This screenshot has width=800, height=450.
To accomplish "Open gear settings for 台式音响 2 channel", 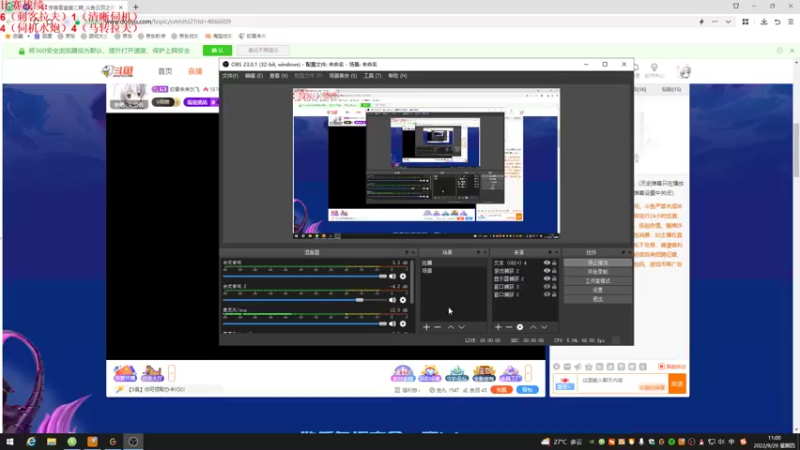I will click(x=403, y=300).
